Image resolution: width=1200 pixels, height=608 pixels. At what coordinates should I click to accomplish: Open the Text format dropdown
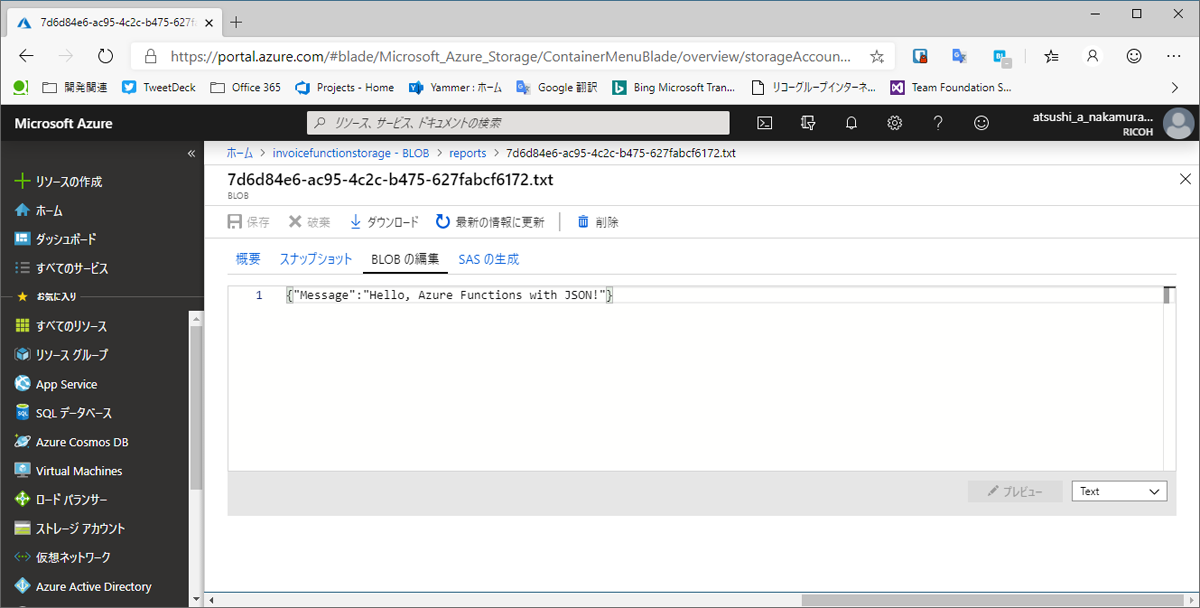tap(1119, 491)
